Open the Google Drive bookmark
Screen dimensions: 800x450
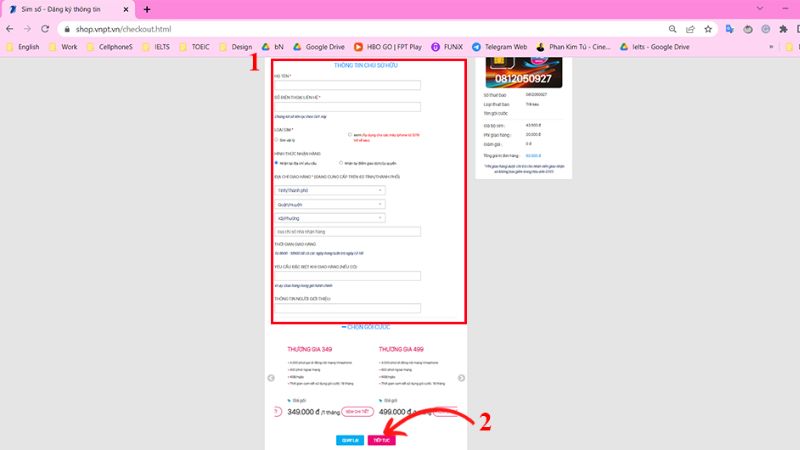317,46
